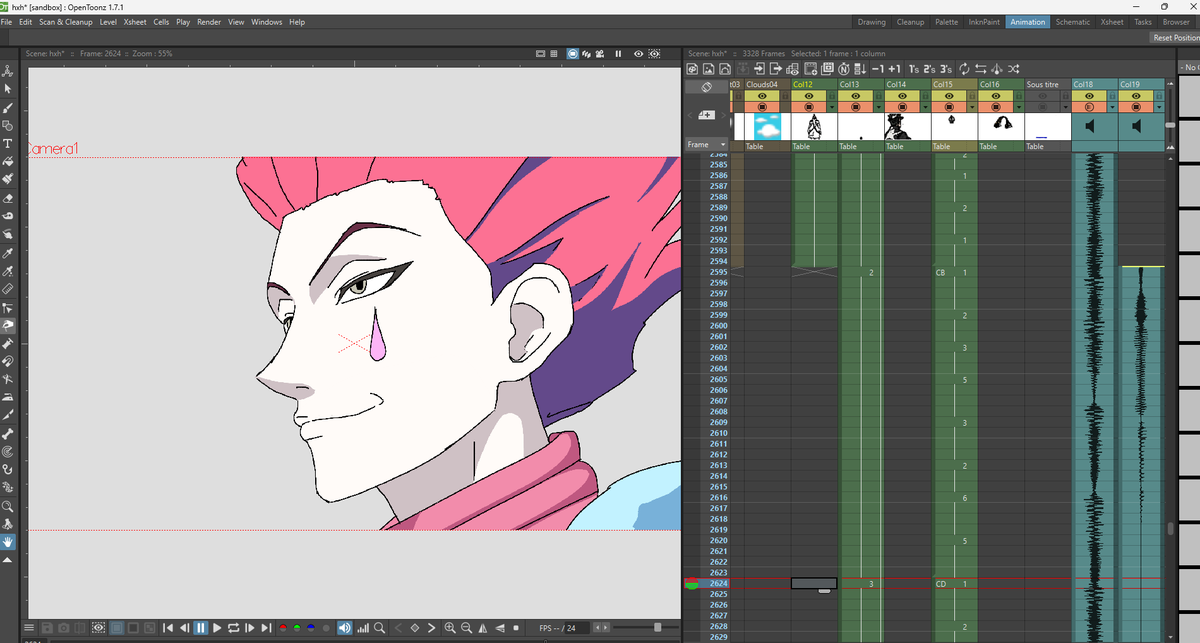Select the Brush tool
Screen dimensions: 1200x643
coord(7,107)
